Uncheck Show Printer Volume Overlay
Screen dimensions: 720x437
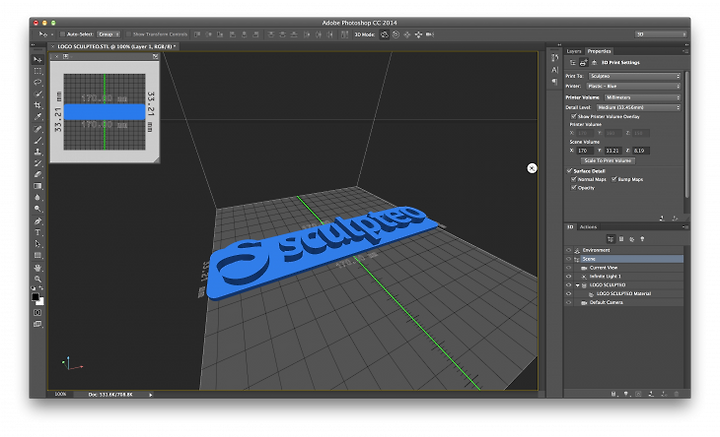pos(573,117)
